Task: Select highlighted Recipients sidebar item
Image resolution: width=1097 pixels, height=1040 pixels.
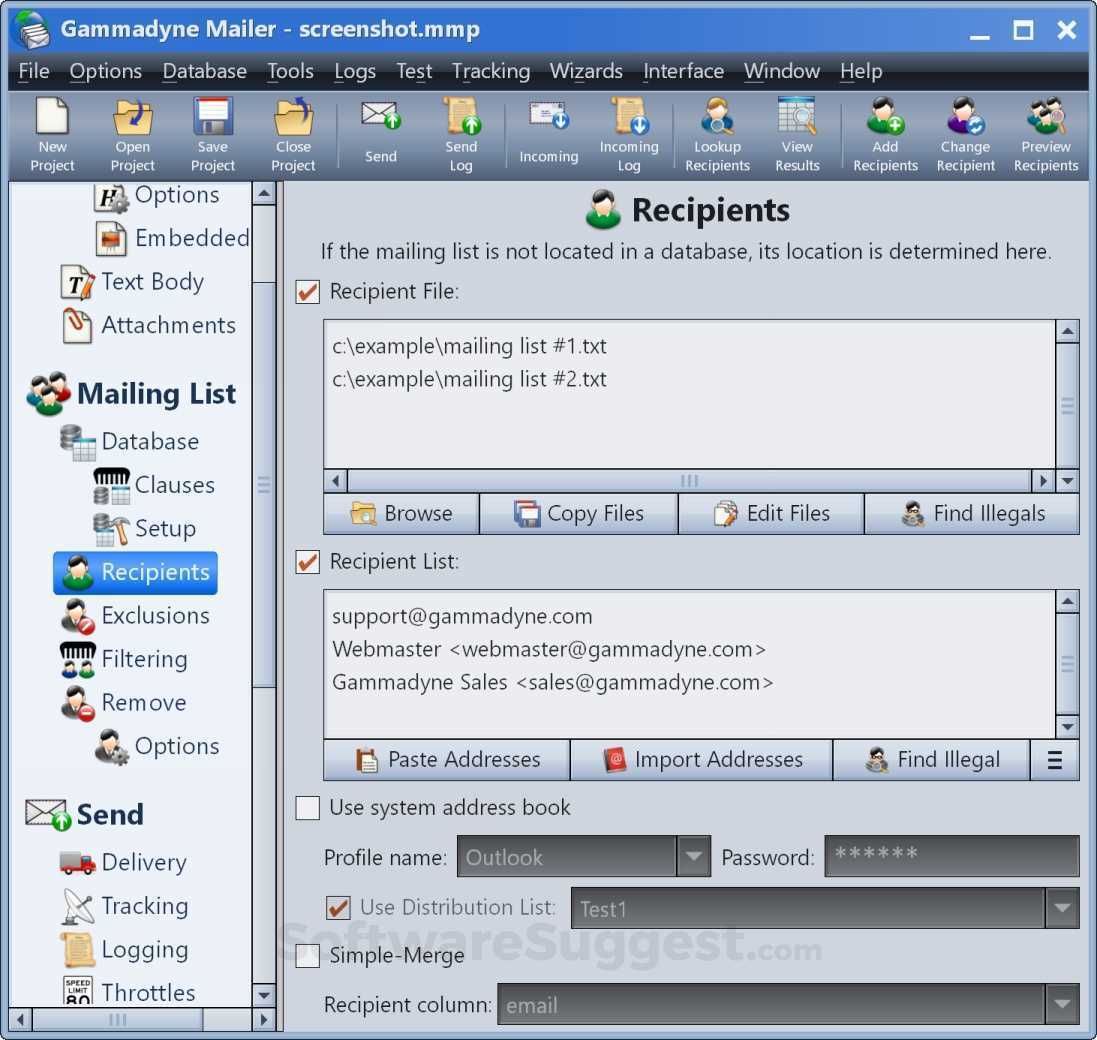Action: pyautogui.click(x=136, y=572)
